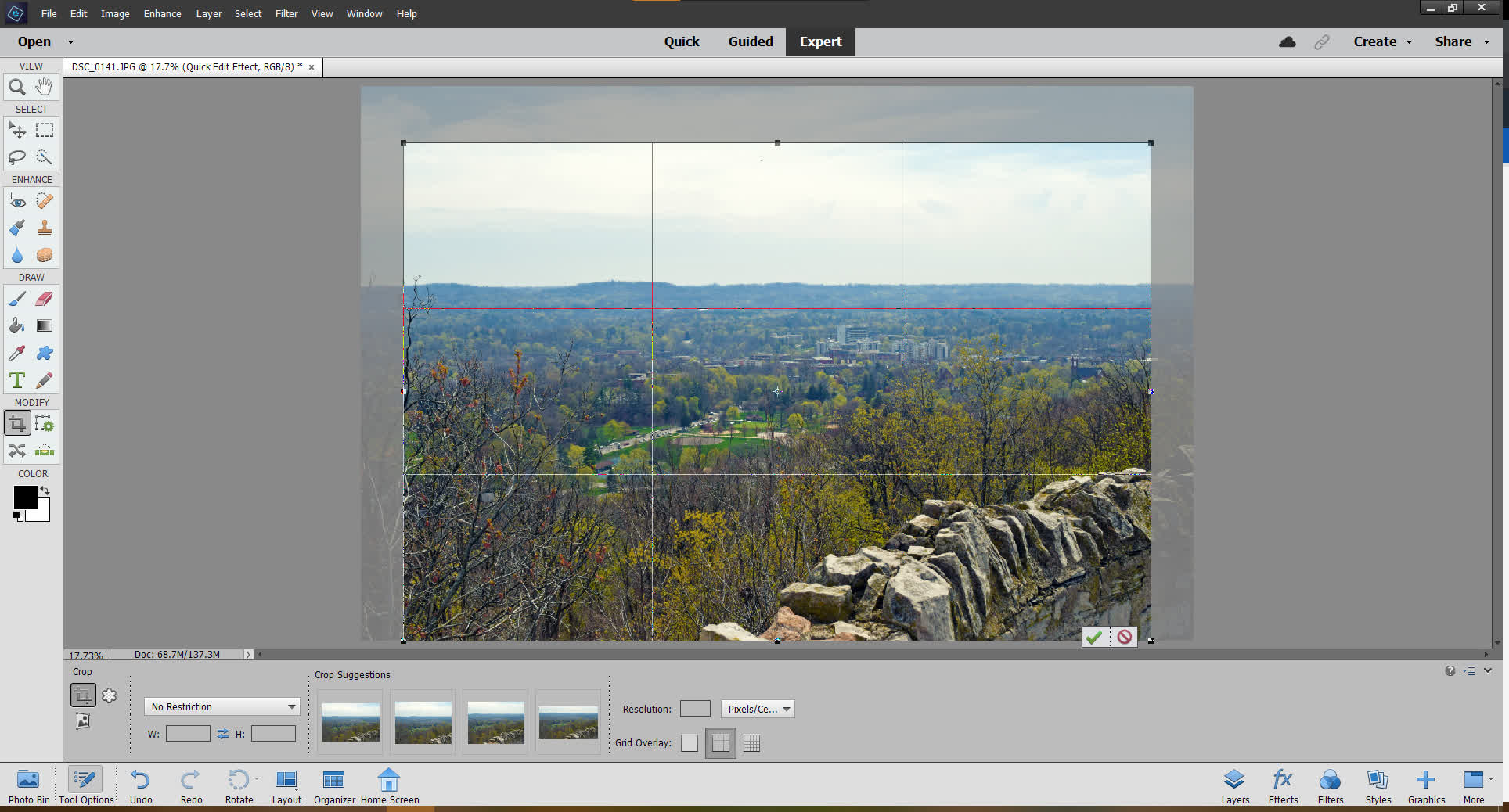The height and width of the screenshot is (812, 1509).
Task: Open the Organizer
Action: coord(334,785)
